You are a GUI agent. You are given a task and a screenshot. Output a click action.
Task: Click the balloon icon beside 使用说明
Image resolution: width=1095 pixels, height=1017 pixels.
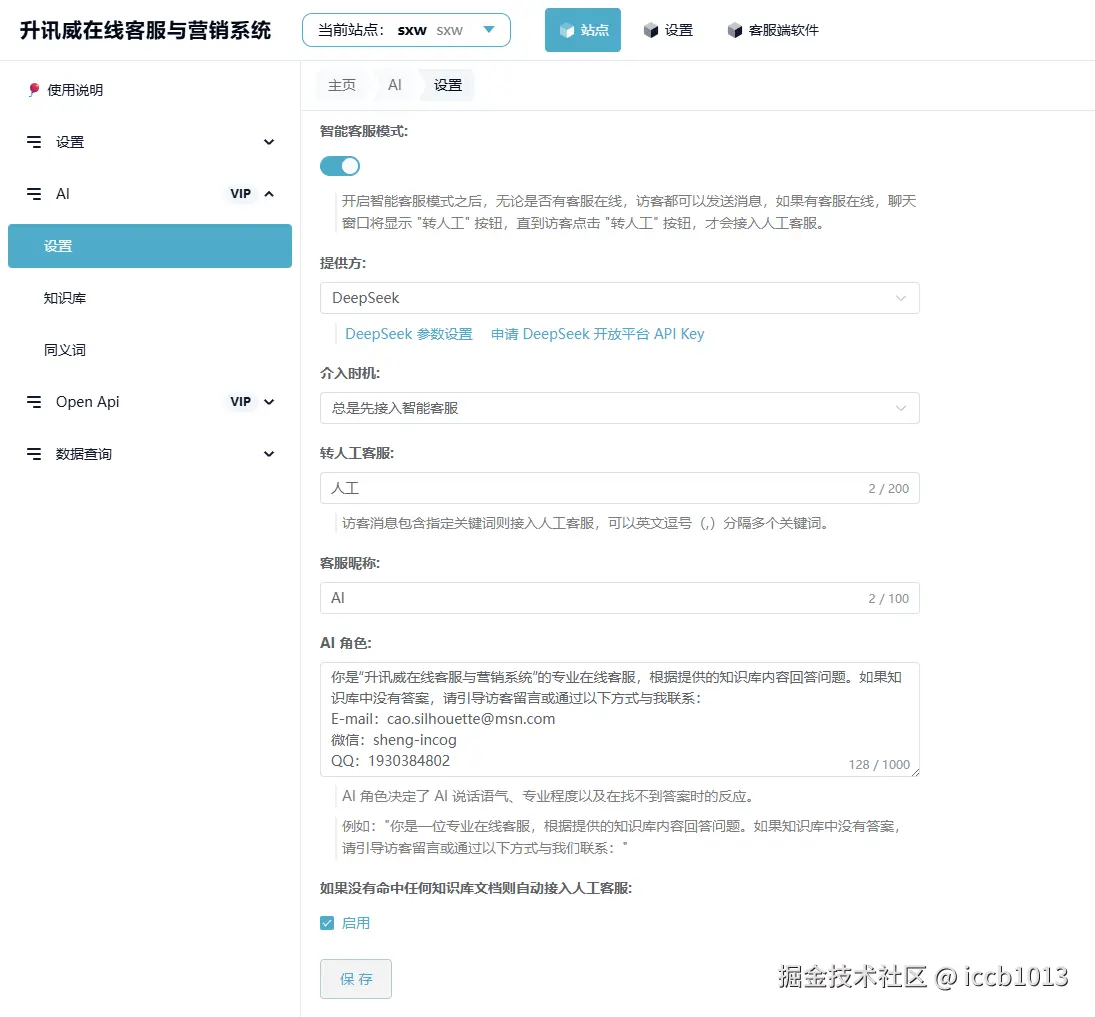click(34, 89)
